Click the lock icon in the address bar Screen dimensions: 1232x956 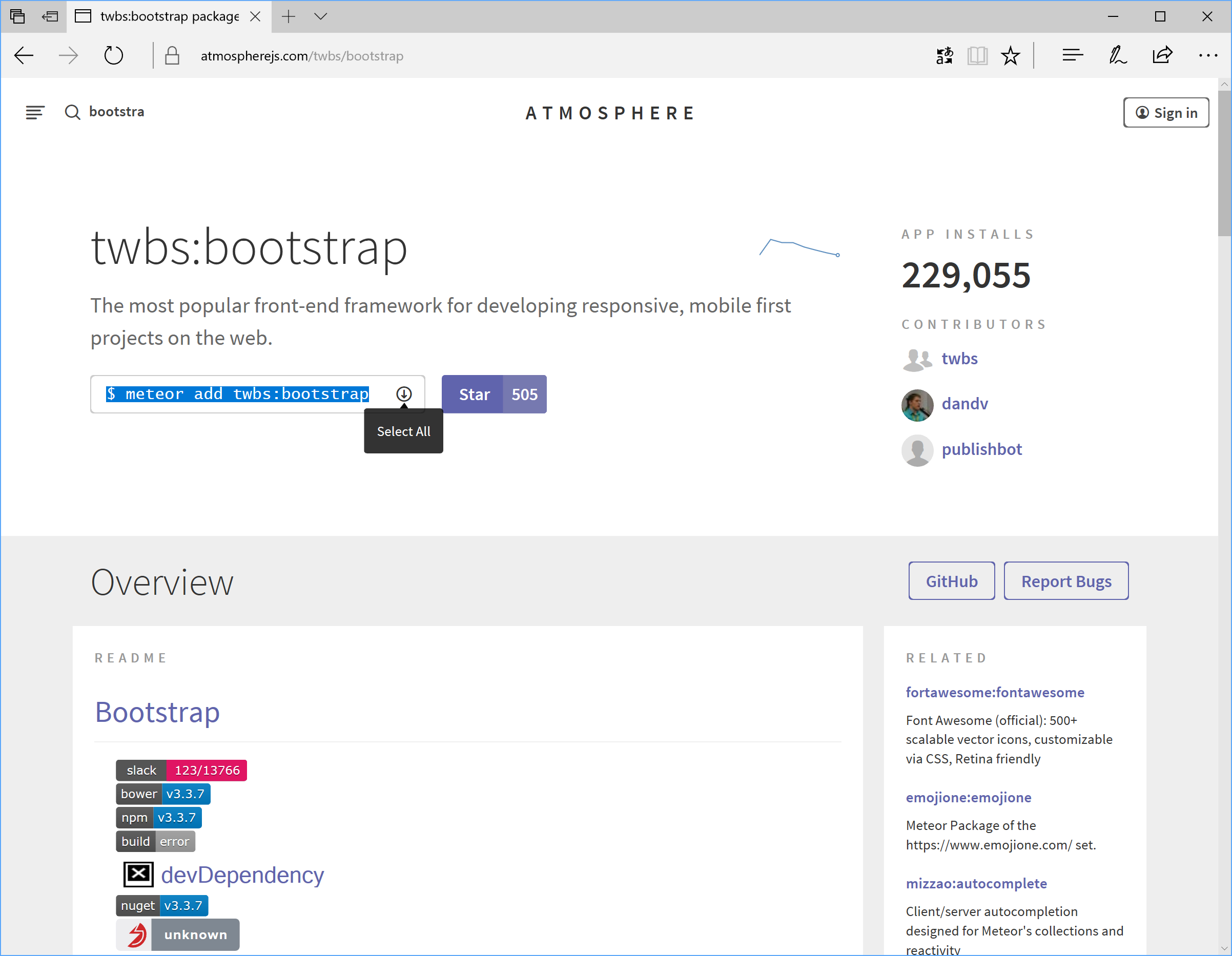click(172, 55)
